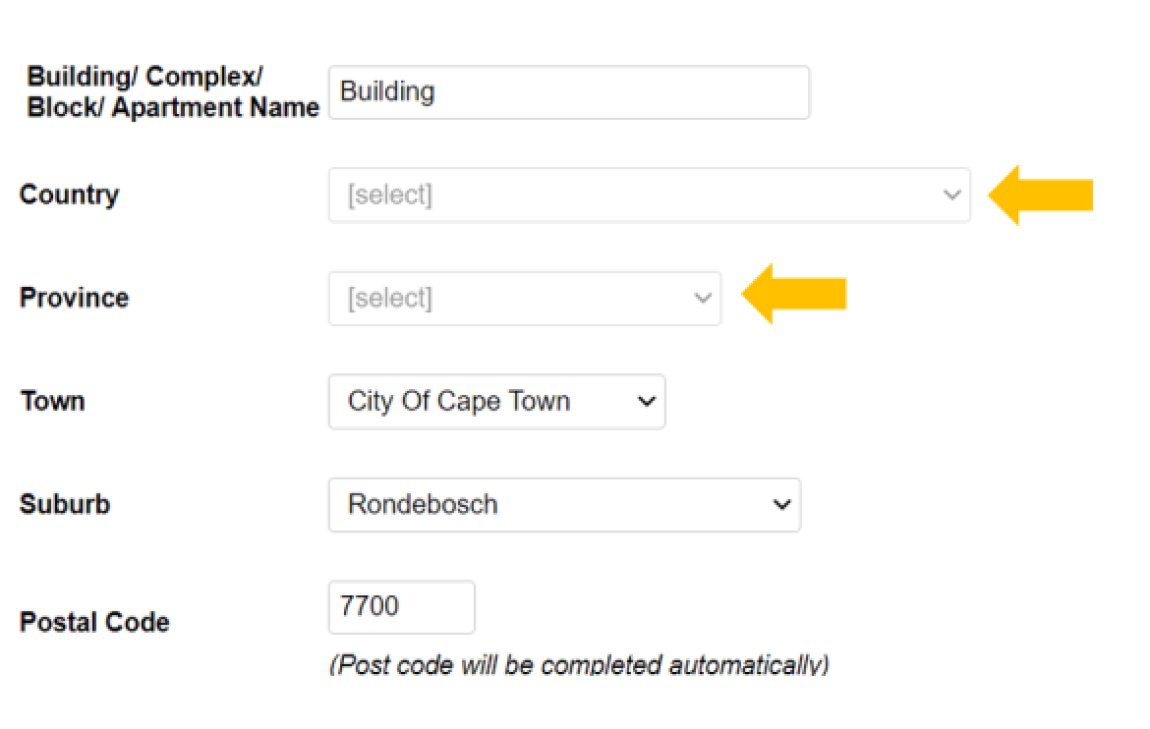Open the Country dropdown menu
The width and height of the screenshot is (1150, 729).
coord(650,195)
